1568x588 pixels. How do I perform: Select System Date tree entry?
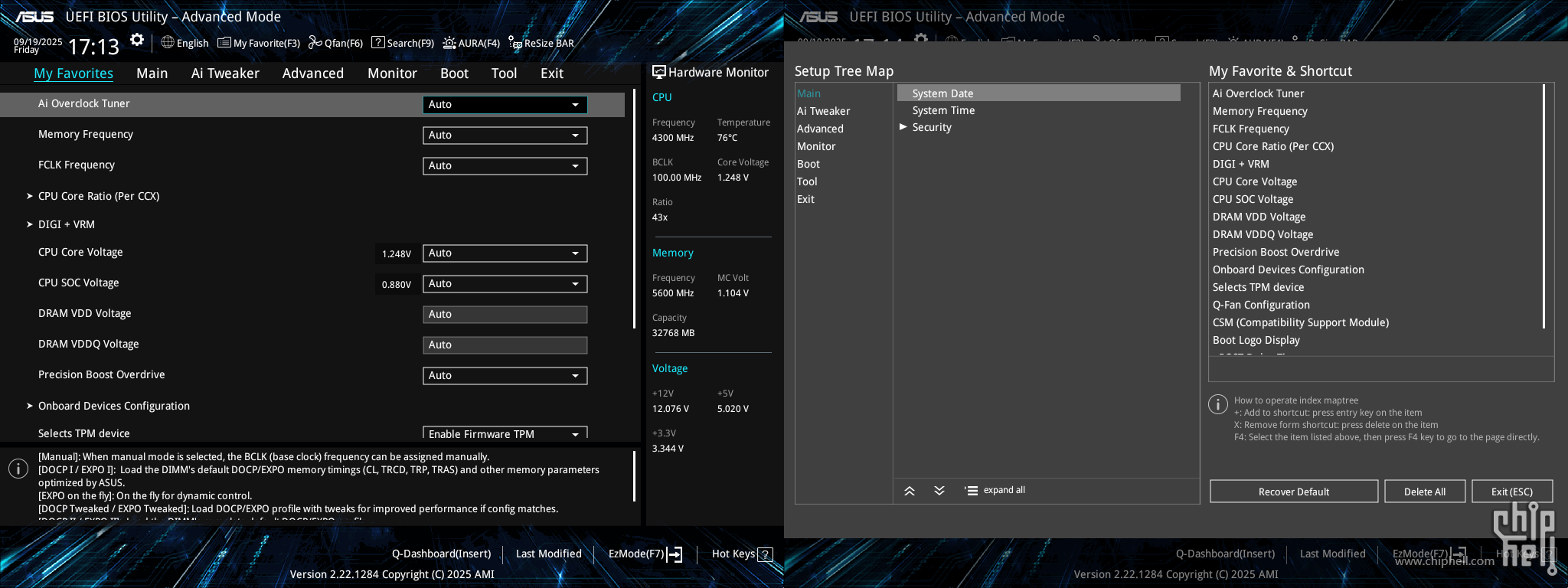pos(1038,93)
